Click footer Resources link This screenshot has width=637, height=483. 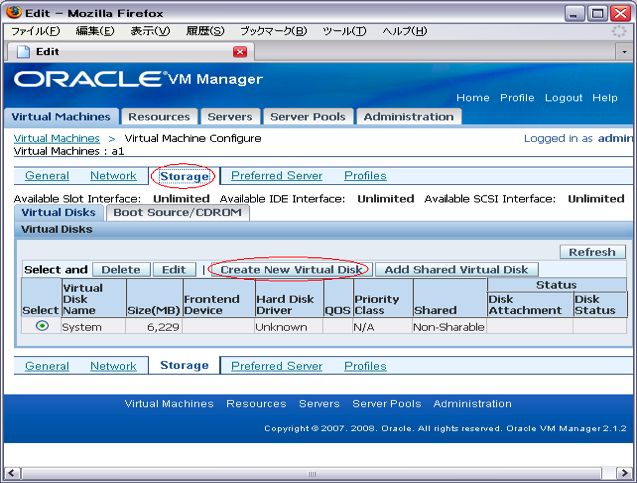click(256, 404)
